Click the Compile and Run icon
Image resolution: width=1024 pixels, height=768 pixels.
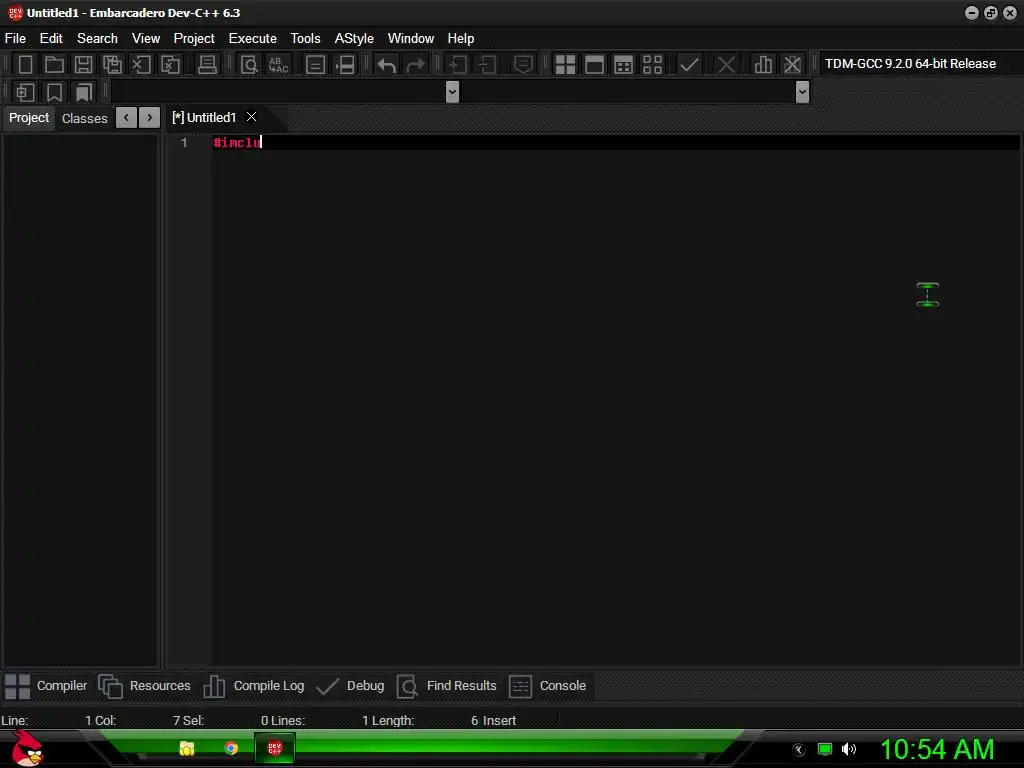click(x=624, y=64)
